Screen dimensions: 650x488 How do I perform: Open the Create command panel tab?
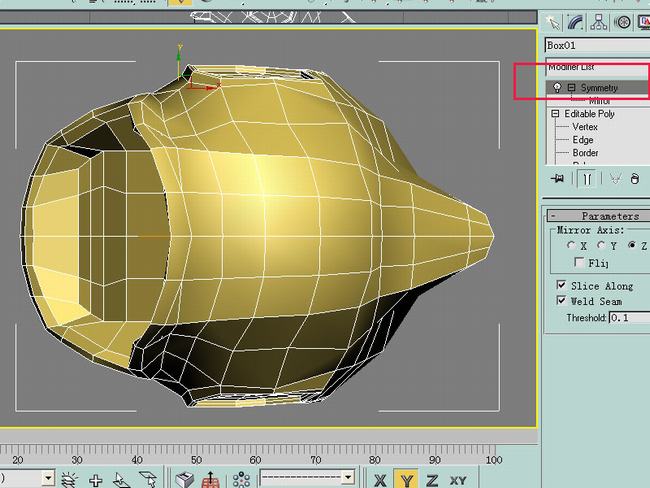tap(553, 22)
